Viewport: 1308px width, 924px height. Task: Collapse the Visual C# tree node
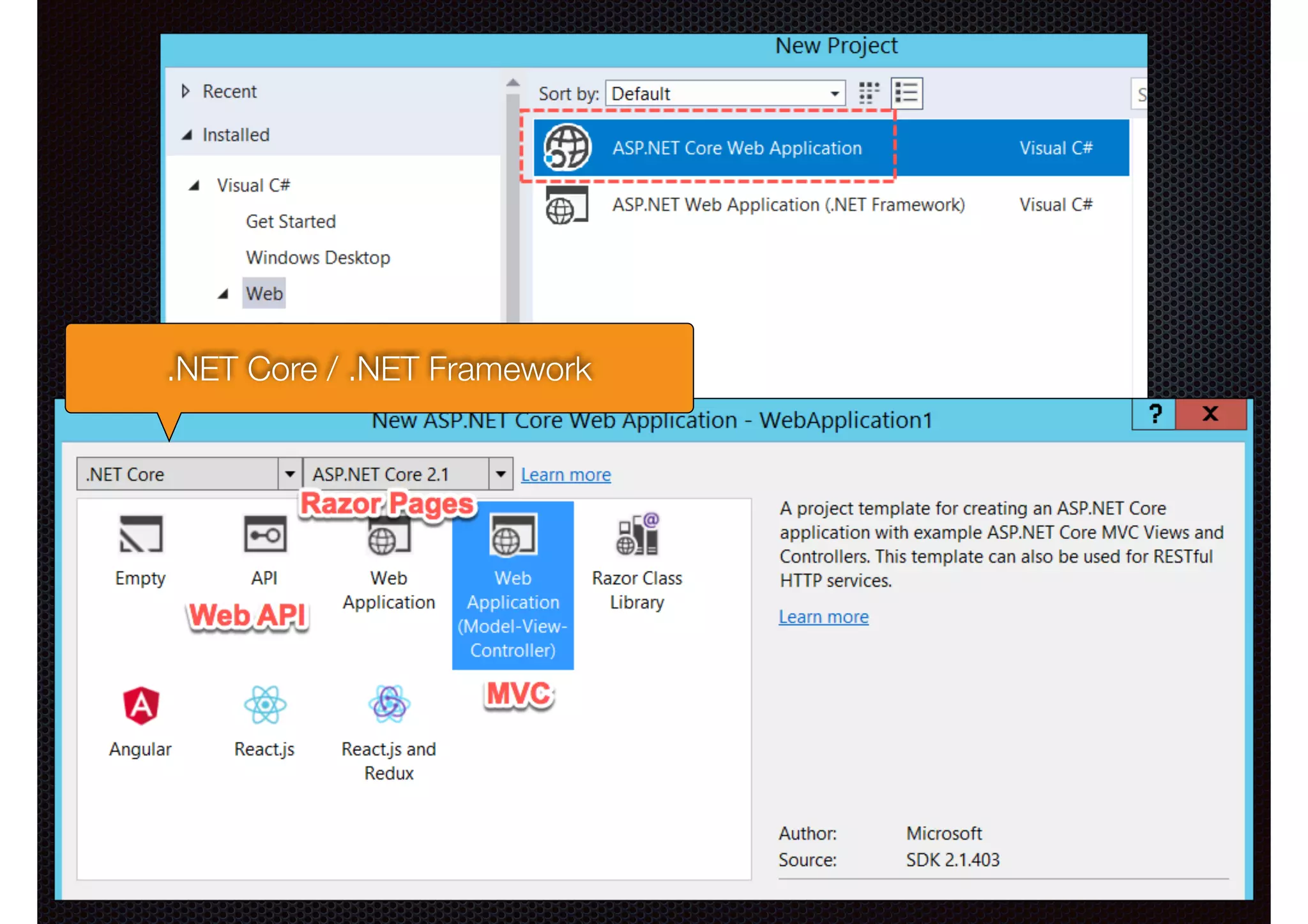pyautogui.click(x=194, y=185)
